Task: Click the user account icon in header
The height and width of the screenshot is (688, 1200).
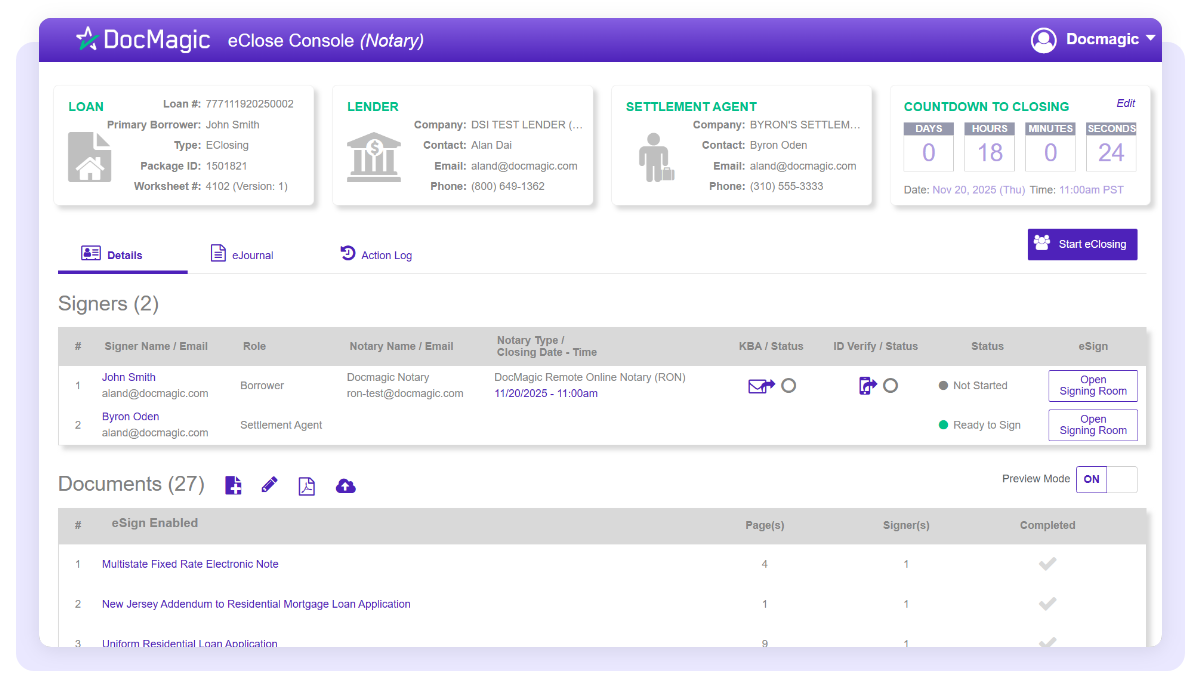Action: (1043, 39)
